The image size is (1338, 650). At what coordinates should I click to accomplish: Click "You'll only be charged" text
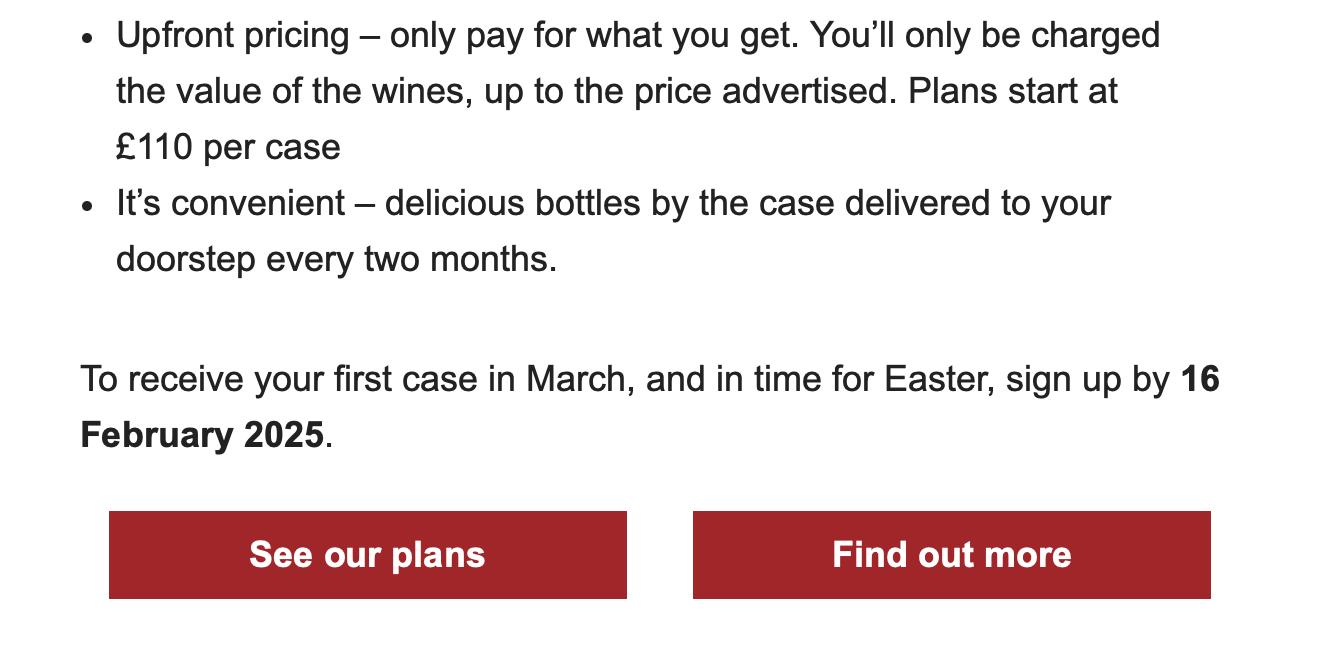point(985,36)
